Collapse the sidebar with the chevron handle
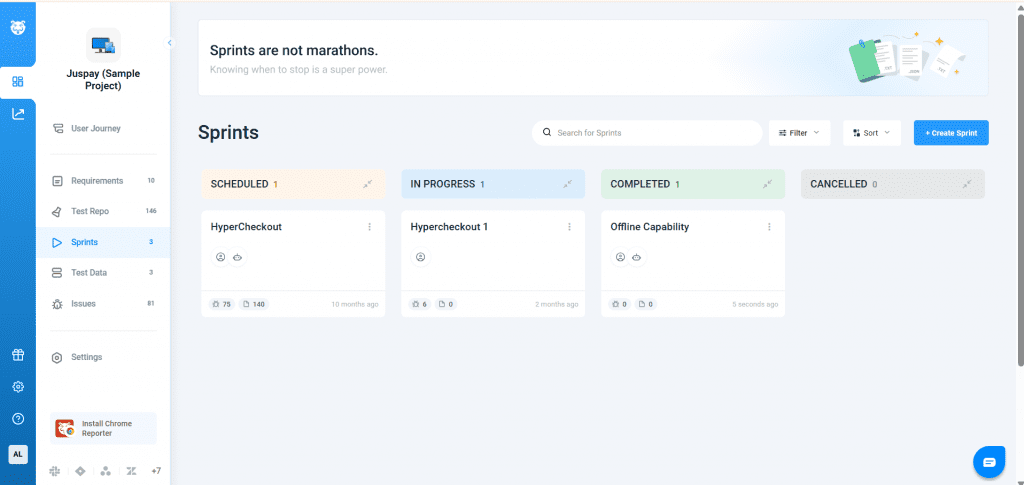Viewport: 1024px width, 485px height. (169, 43)
